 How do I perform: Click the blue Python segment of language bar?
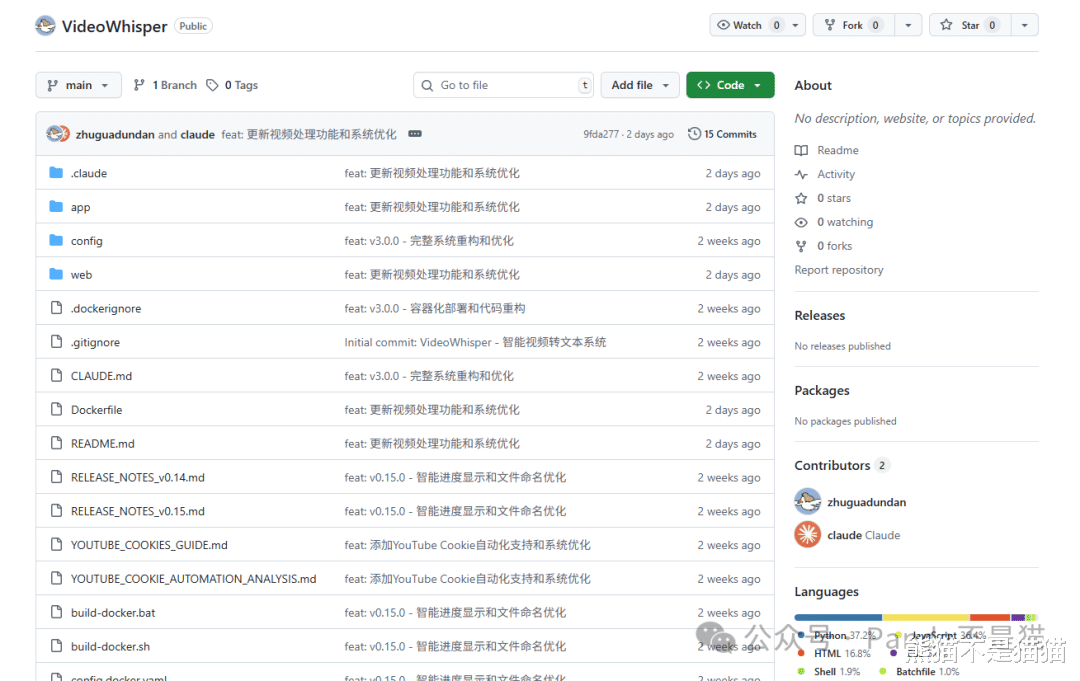[x=838, y=617]
